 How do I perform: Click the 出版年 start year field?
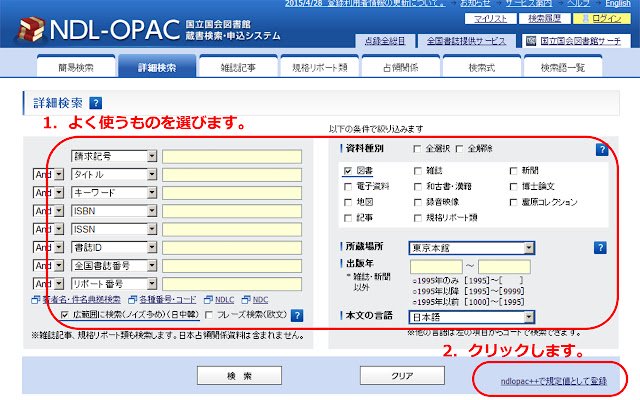tap(436, 267)
